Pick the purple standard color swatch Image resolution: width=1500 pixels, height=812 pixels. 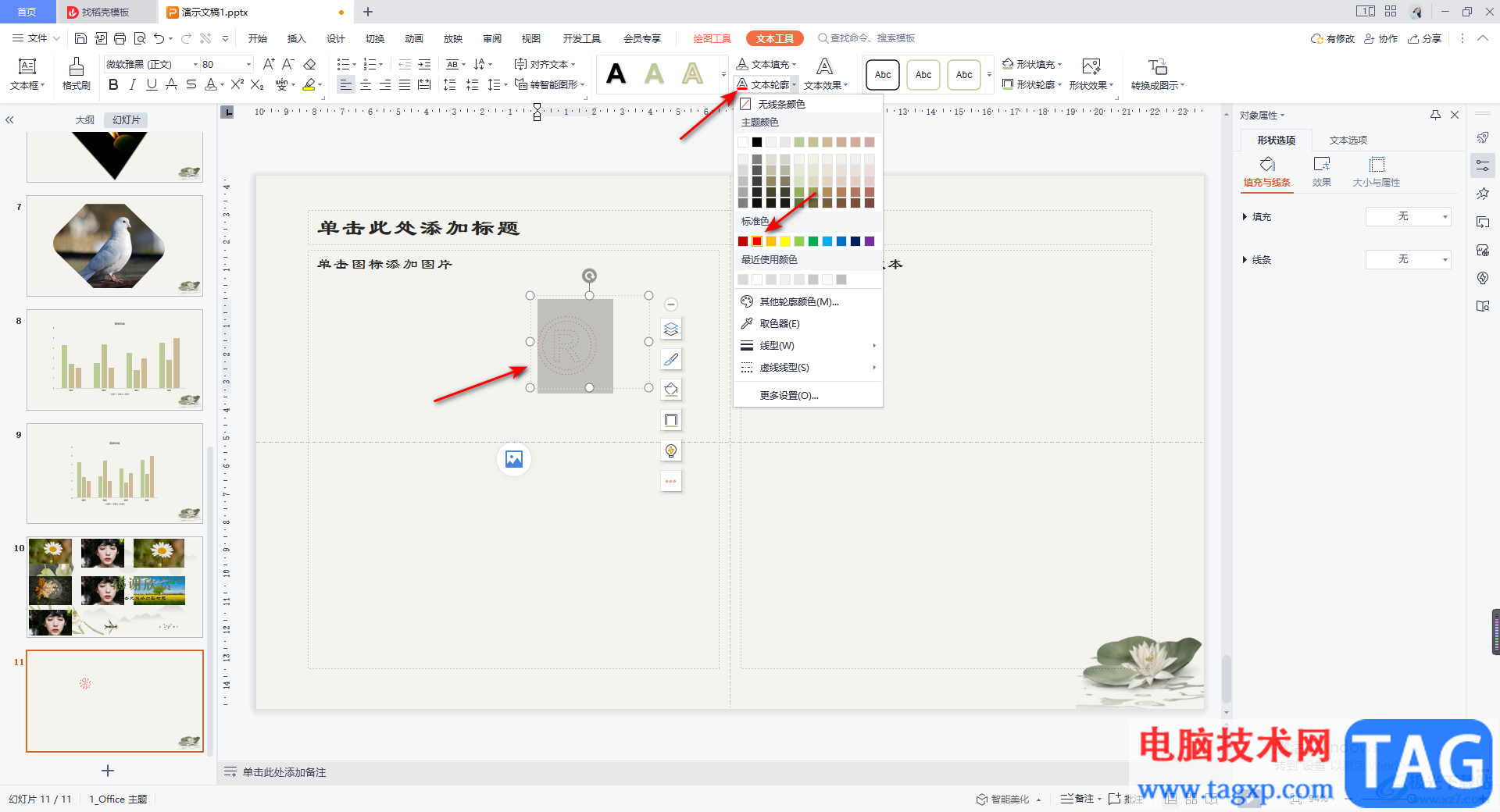pyautogui.click(x=870, y=241)
